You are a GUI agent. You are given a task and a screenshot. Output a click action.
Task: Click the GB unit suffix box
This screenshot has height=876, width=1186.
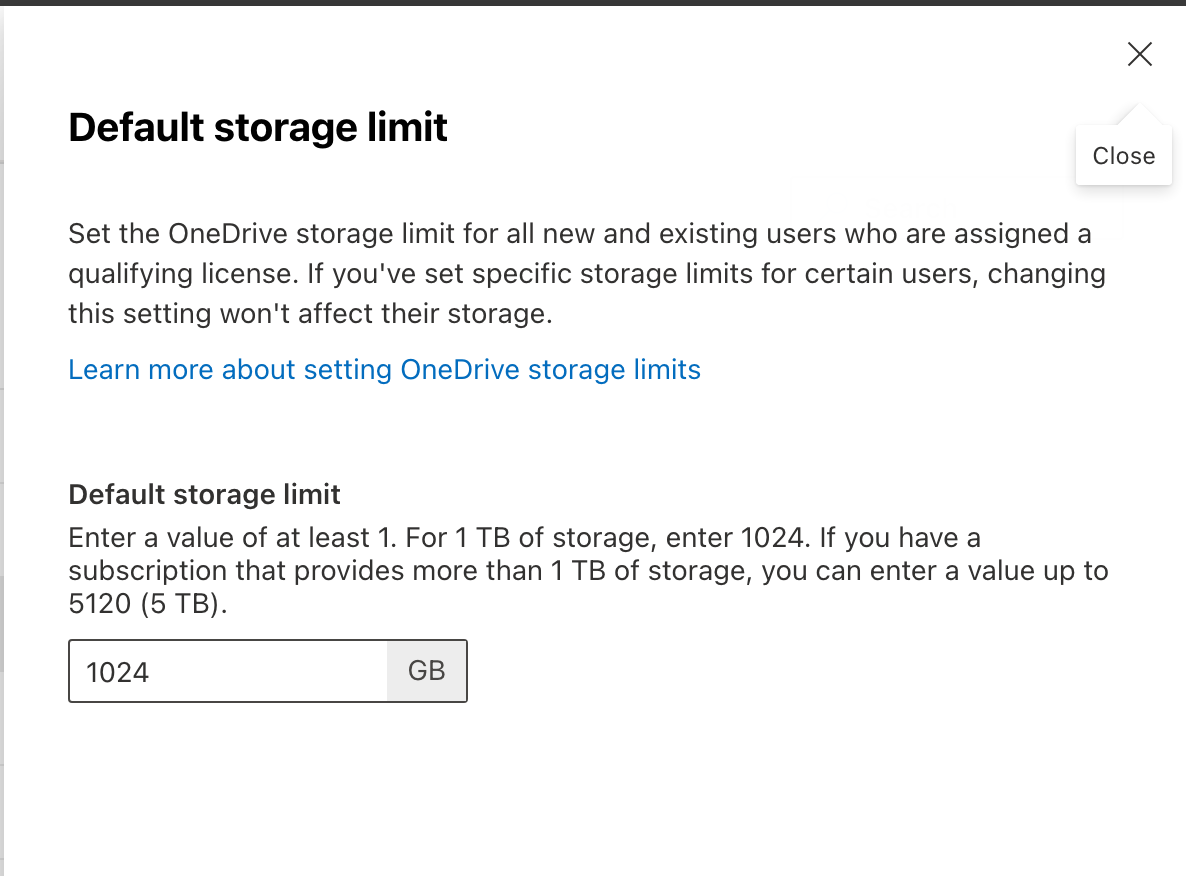(x=427, y=671)
